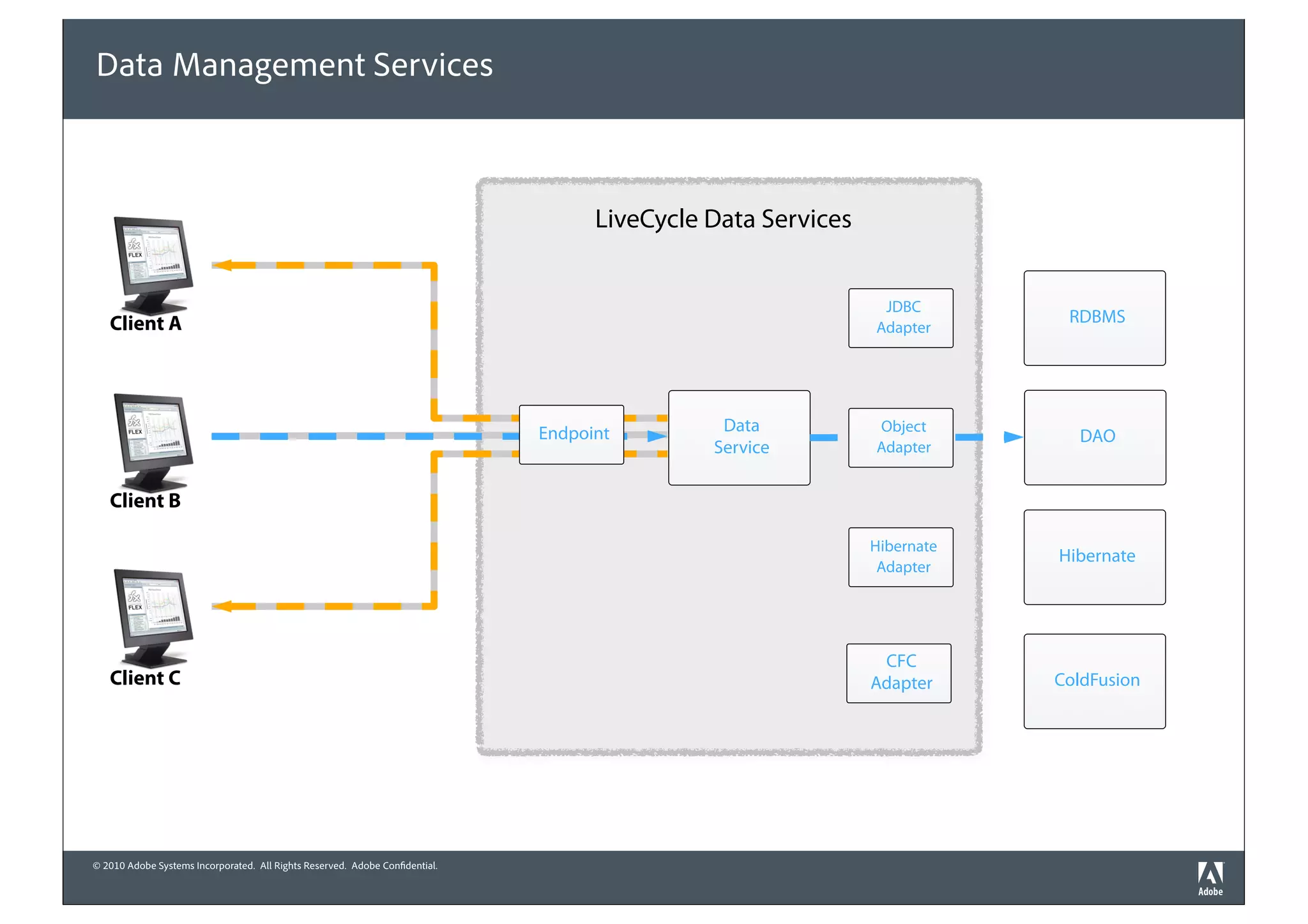
Task: Click the ColdFusion box
Action: (1094, 681)
